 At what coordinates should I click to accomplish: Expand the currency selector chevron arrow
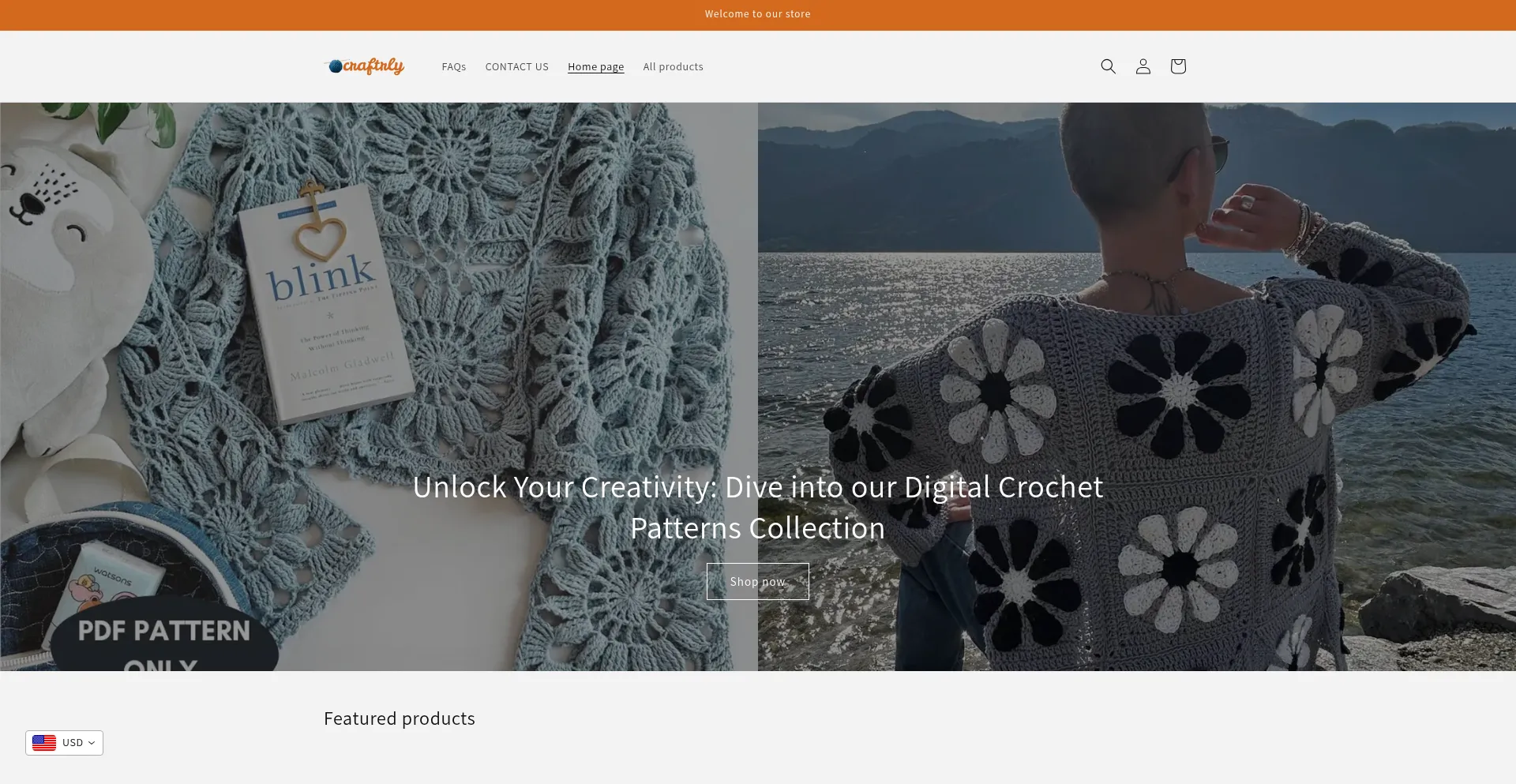(x=92, y=743)
